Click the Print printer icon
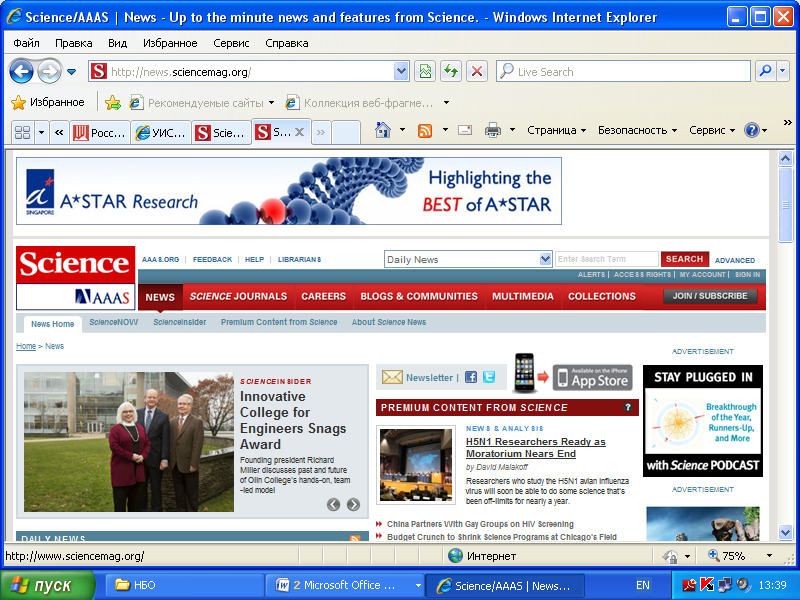 click(x=493, y=131)
